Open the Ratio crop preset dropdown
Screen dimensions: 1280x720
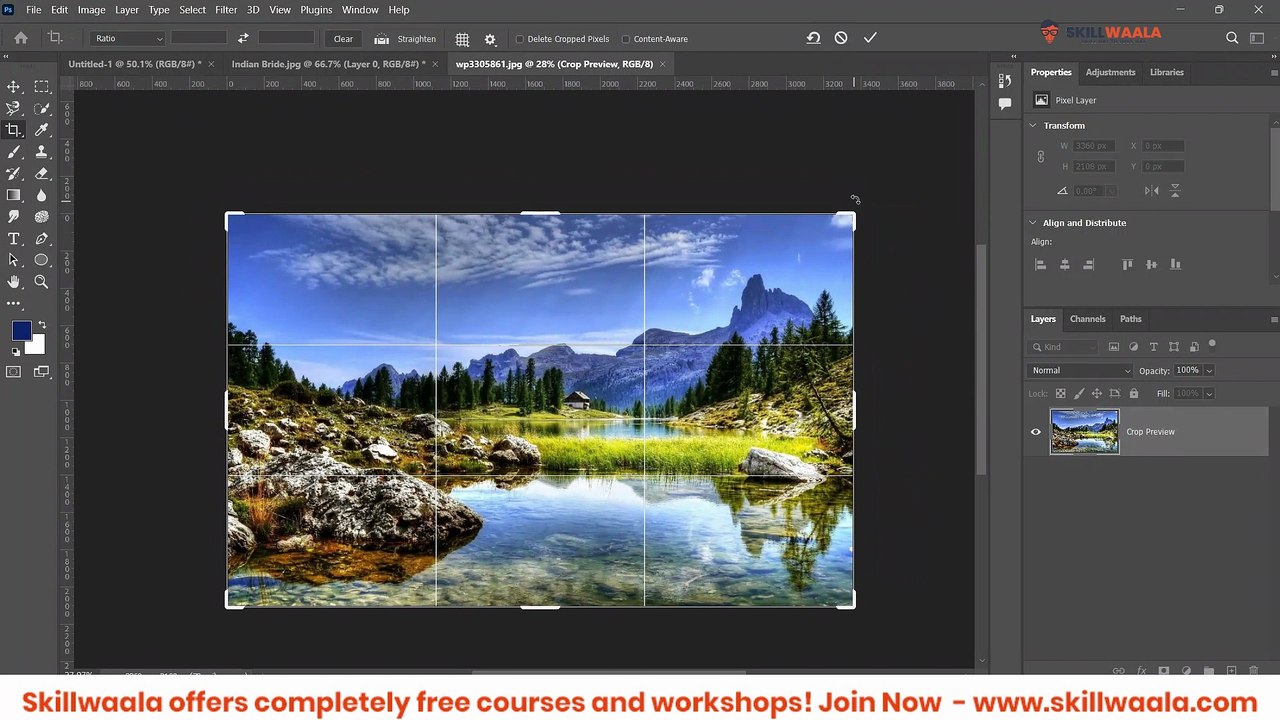coord(128,38)
